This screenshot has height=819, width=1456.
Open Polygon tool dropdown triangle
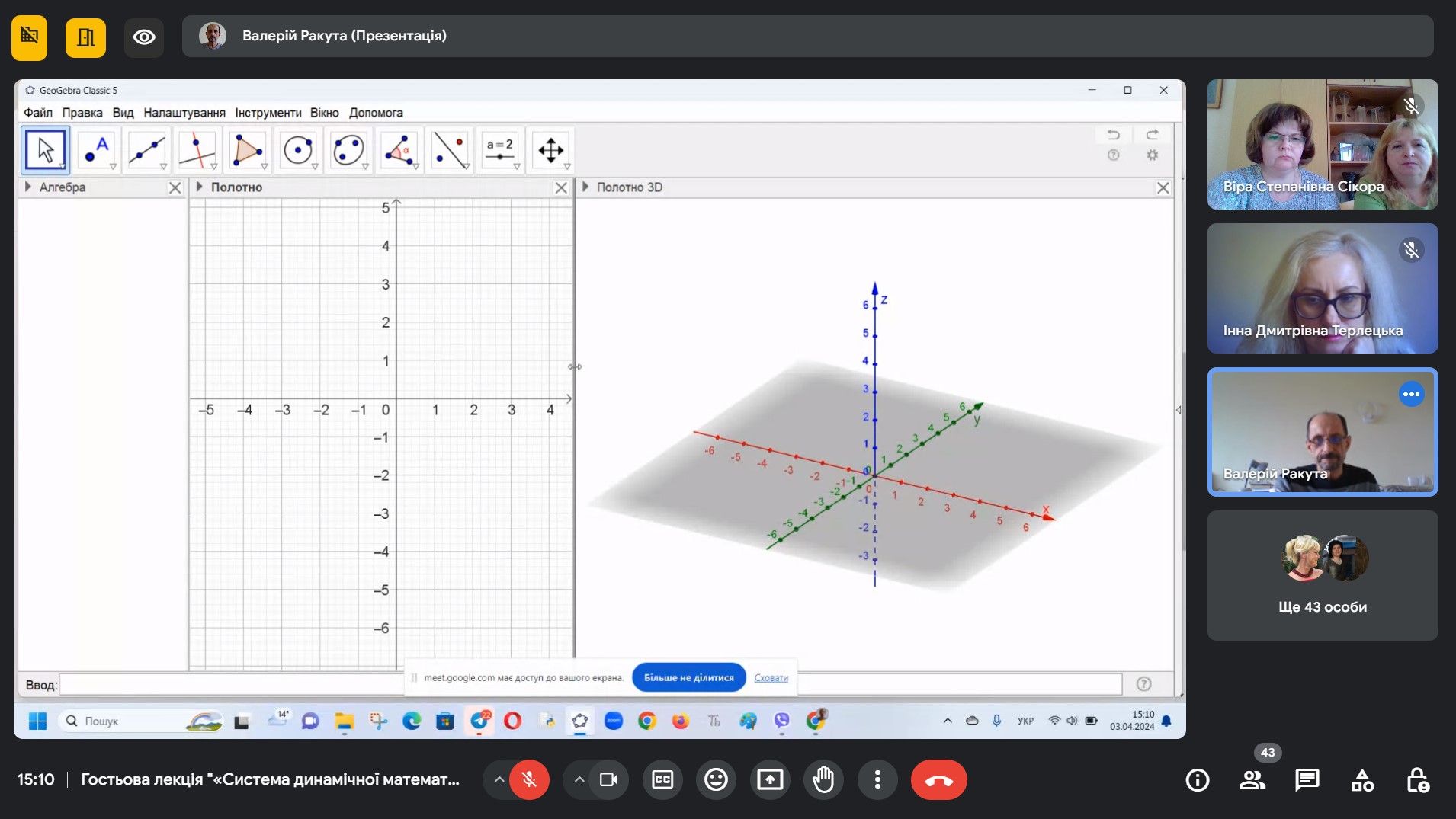click(x=264, y=166)
